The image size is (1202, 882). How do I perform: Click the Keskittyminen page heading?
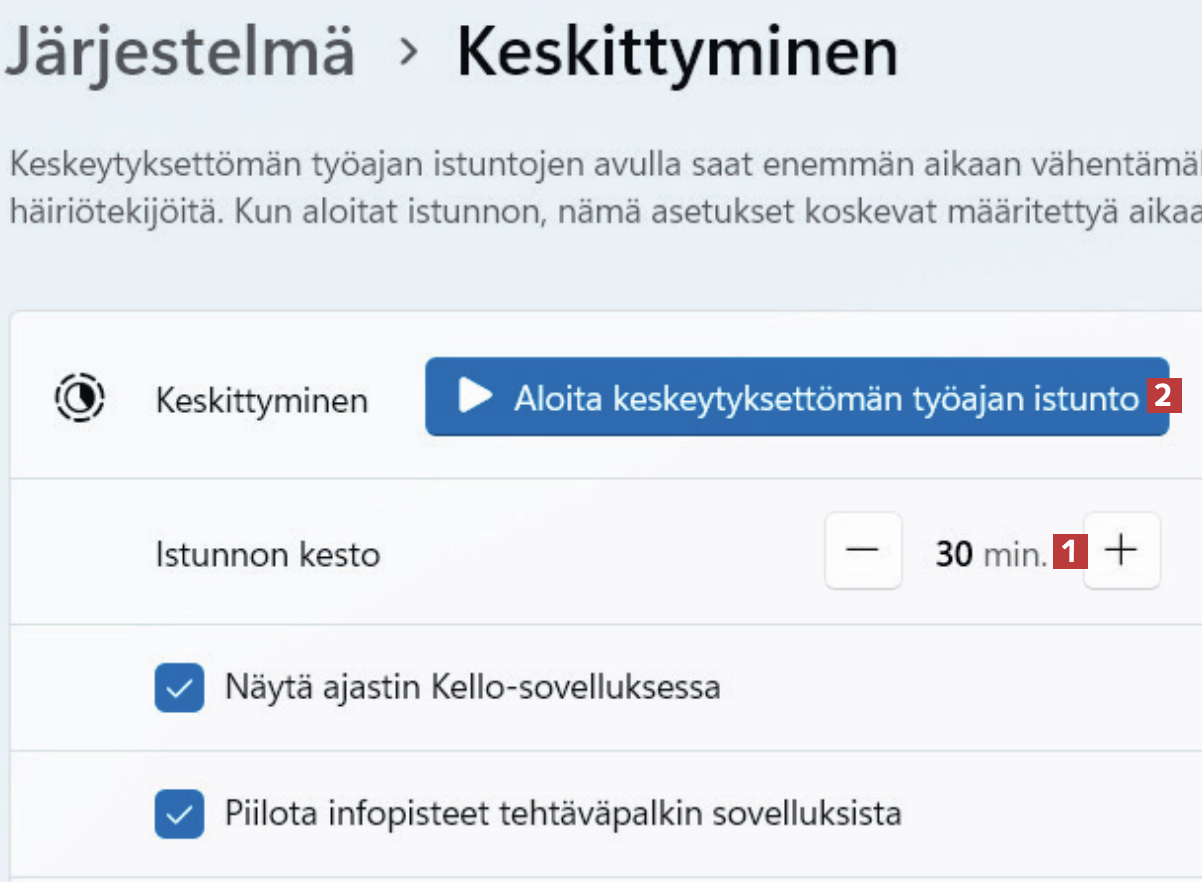(x=677, y=53)
